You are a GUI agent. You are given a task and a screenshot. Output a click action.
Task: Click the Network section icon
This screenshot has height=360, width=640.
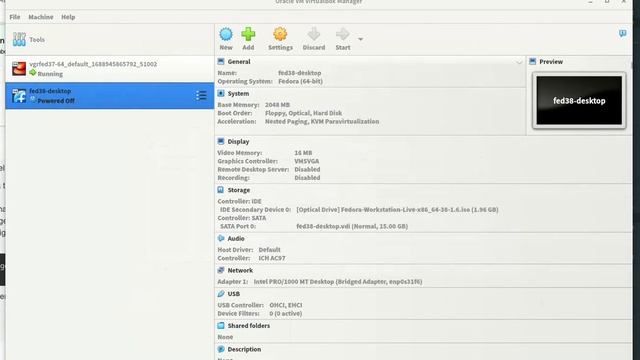pos(221,270)
